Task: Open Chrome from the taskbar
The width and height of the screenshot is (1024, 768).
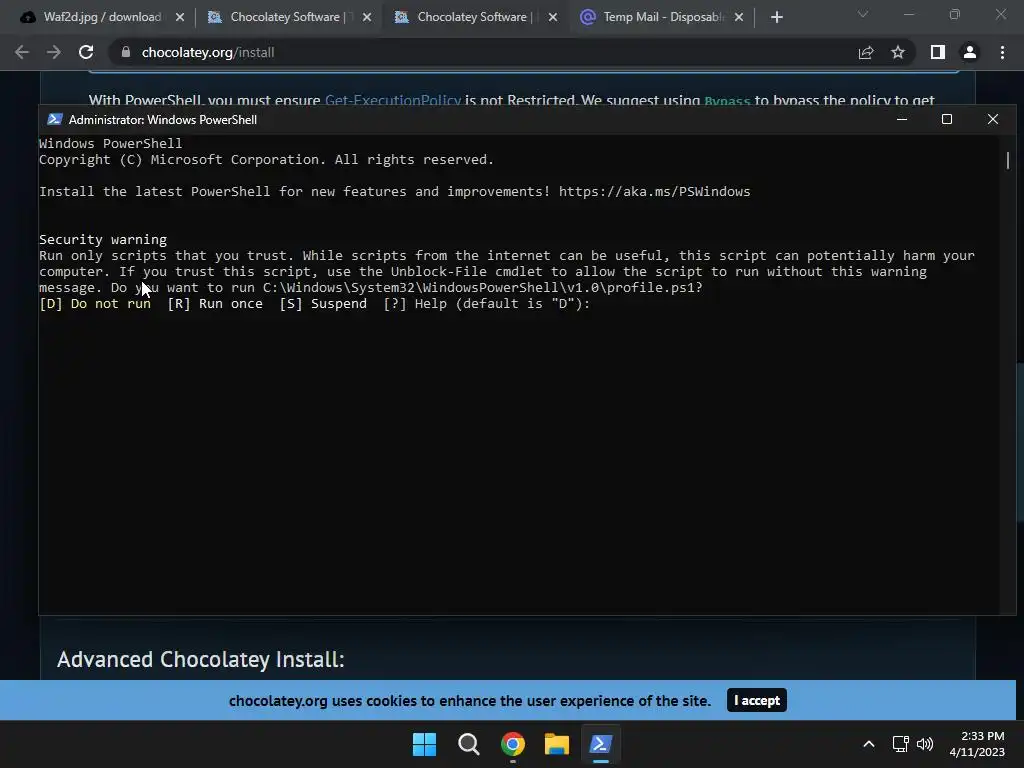Action: click(x=513, y=744)
